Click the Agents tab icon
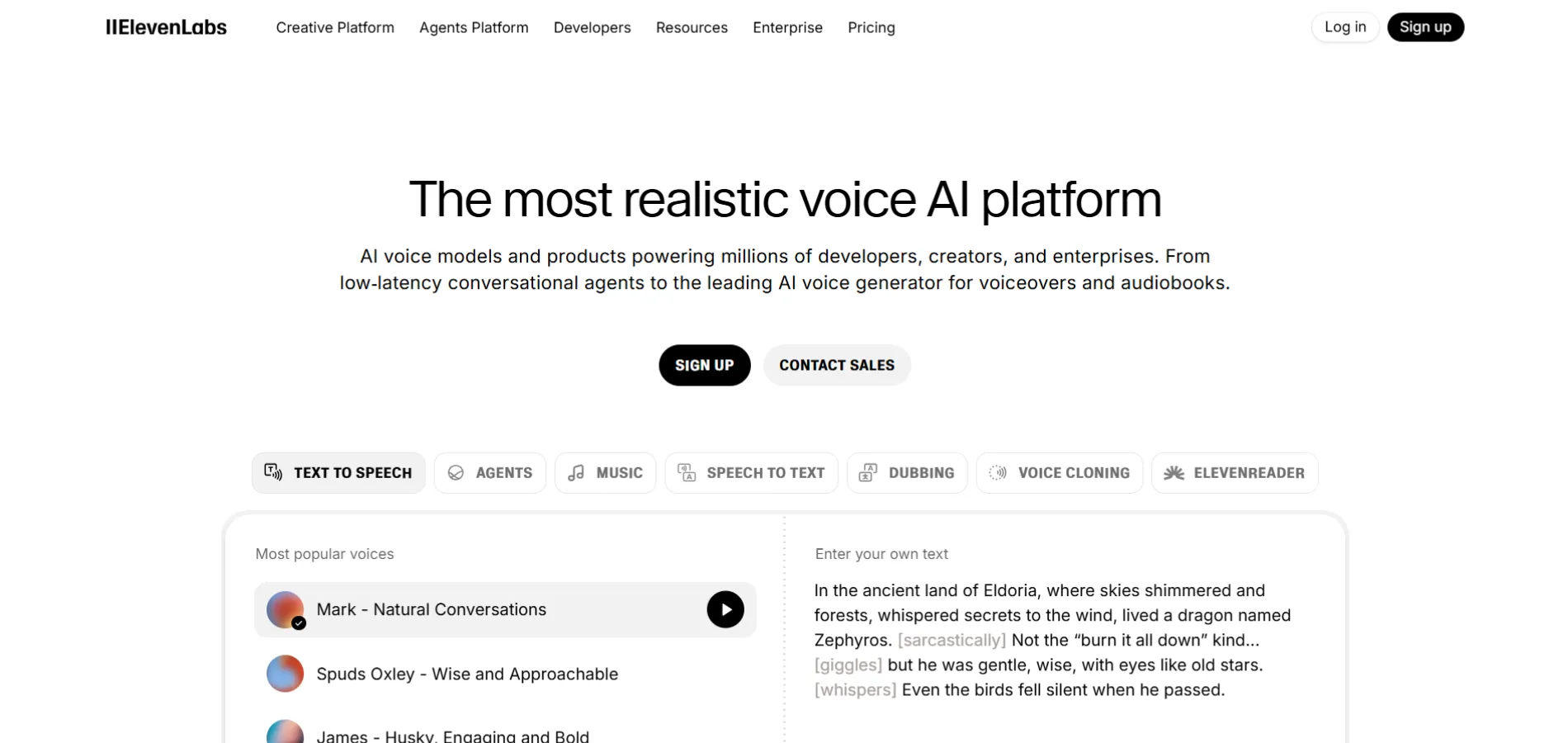 click(x=456, y=473)
